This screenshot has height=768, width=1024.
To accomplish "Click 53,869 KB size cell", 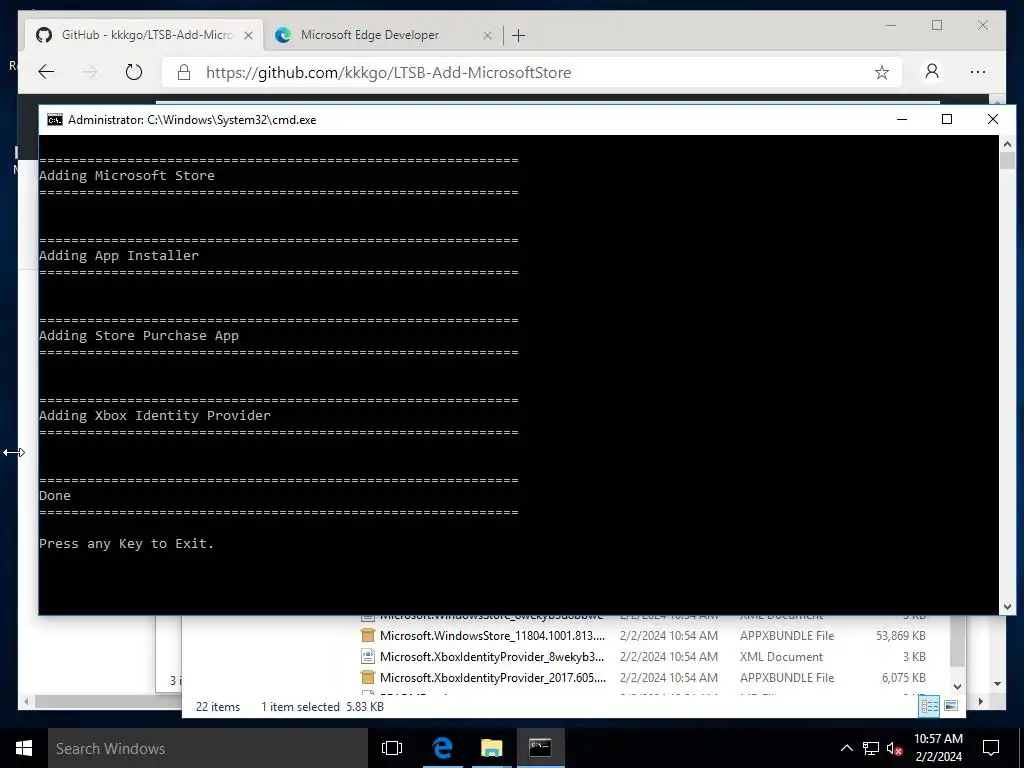I will tap(901, 635).
